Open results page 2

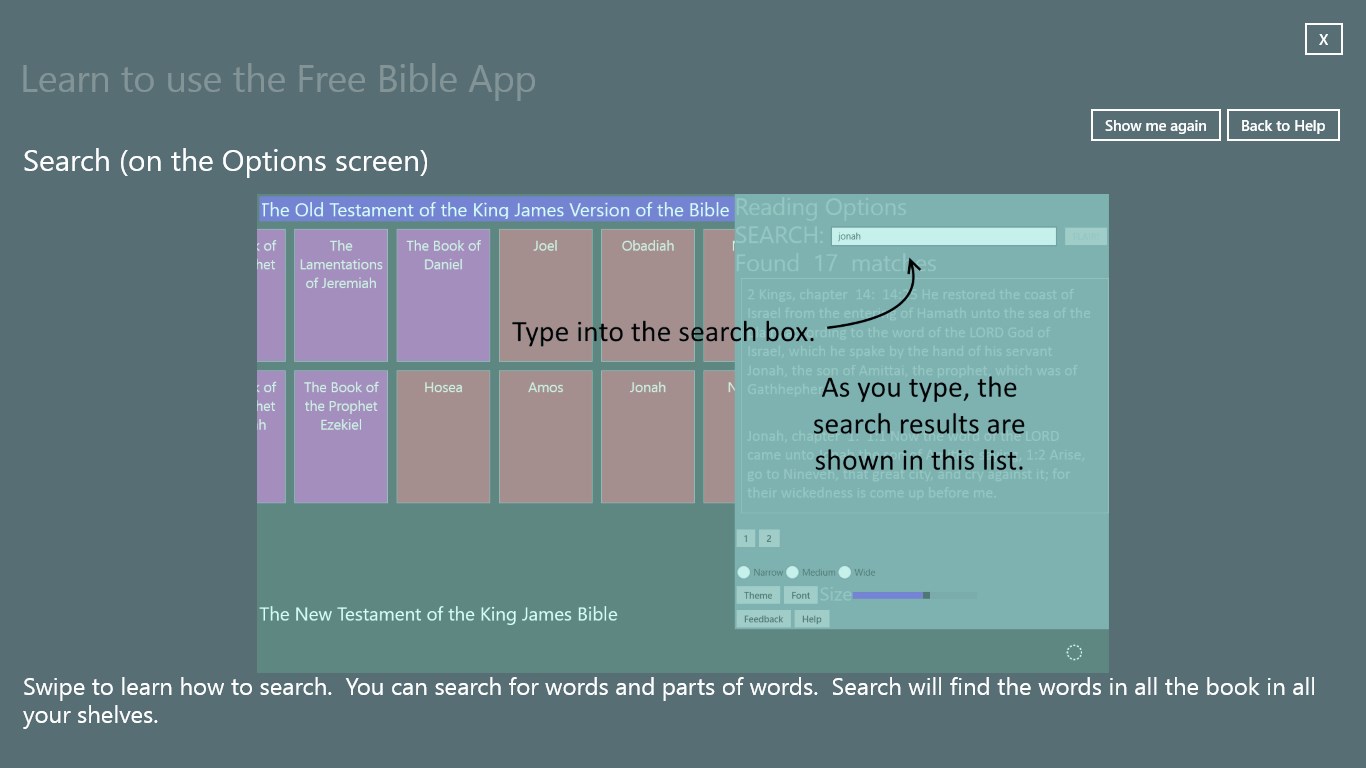tap(768, 538)
